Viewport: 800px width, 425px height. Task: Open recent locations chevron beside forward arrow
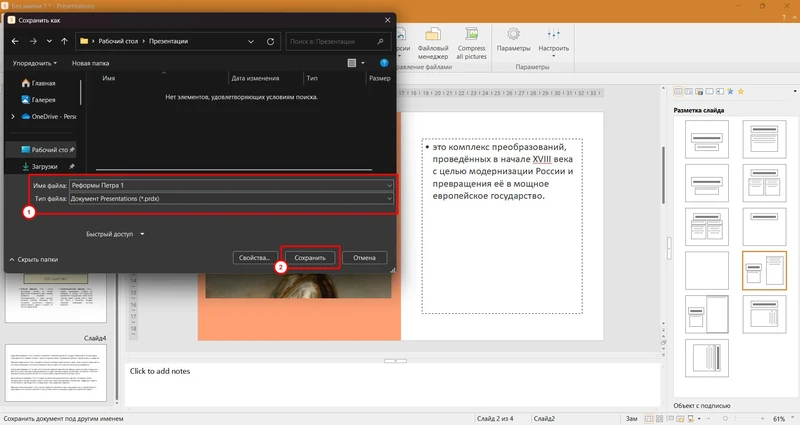coord(49,41)
